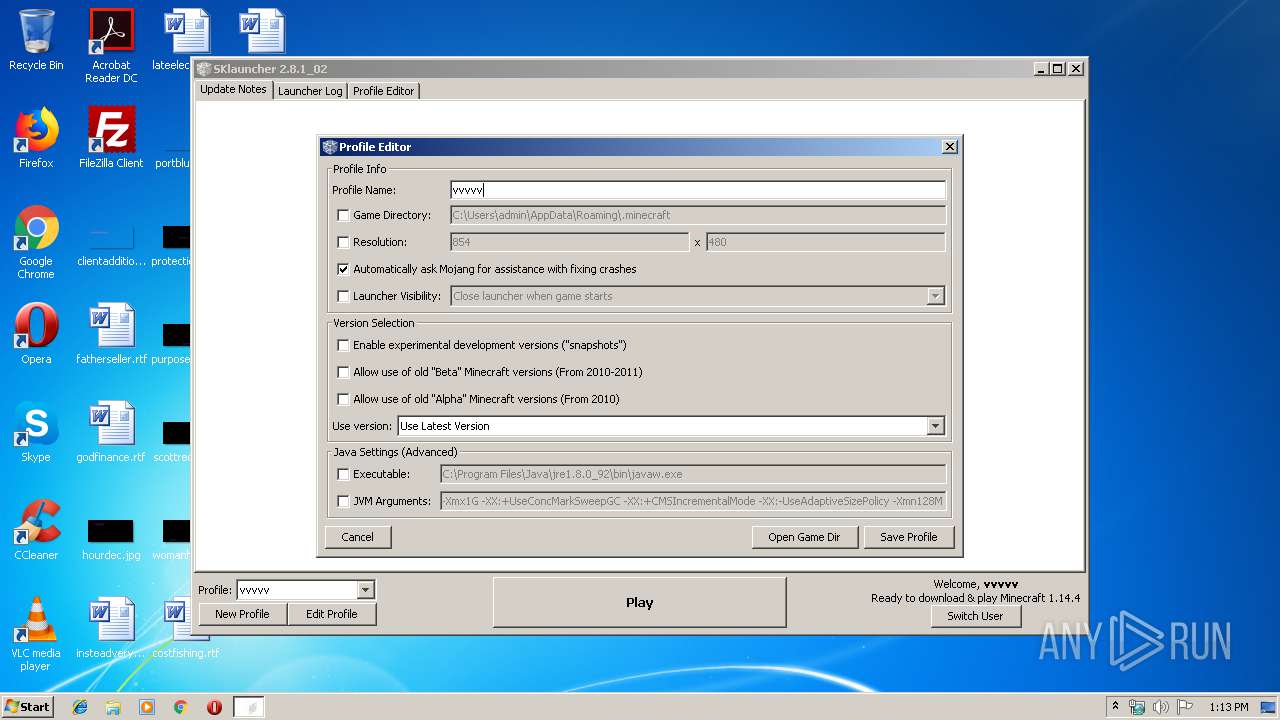Enable the Java Executable checkbox
This screenshot has height=720, width=1280.
[x=343, y=474]
